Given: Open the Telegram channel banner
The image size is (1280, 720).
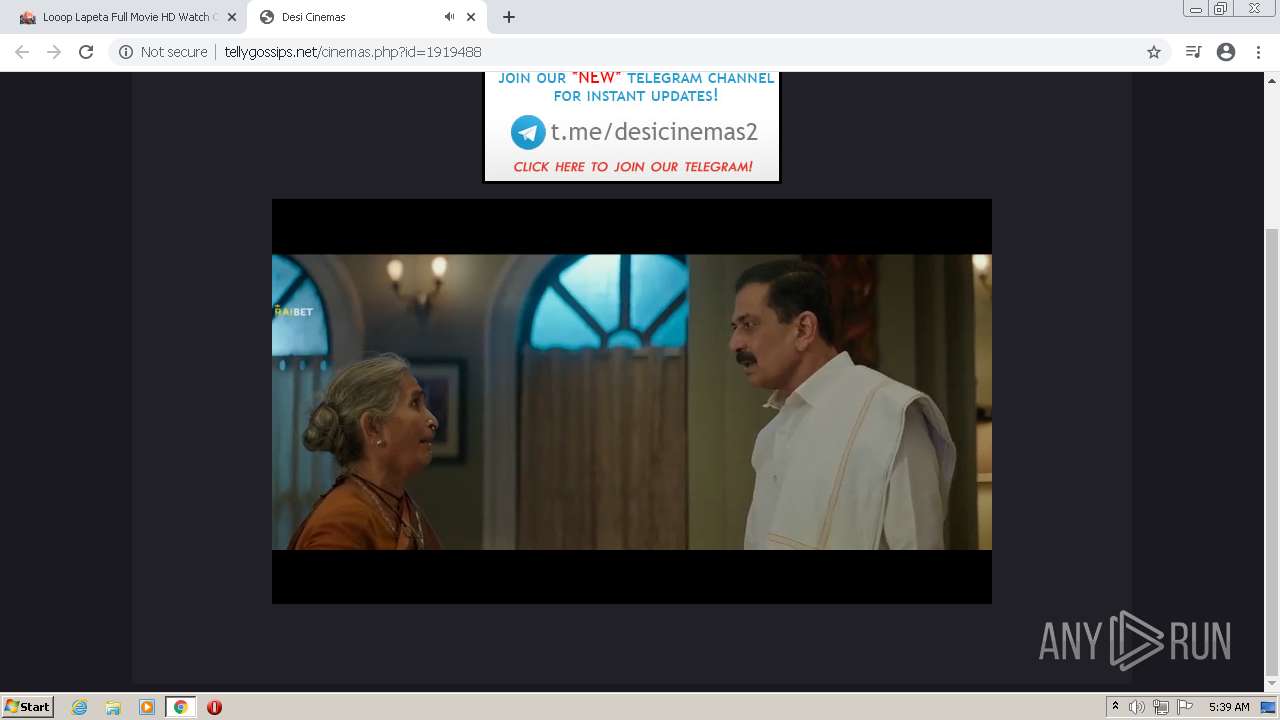Looking at the screenshot, I should (632, 127).
